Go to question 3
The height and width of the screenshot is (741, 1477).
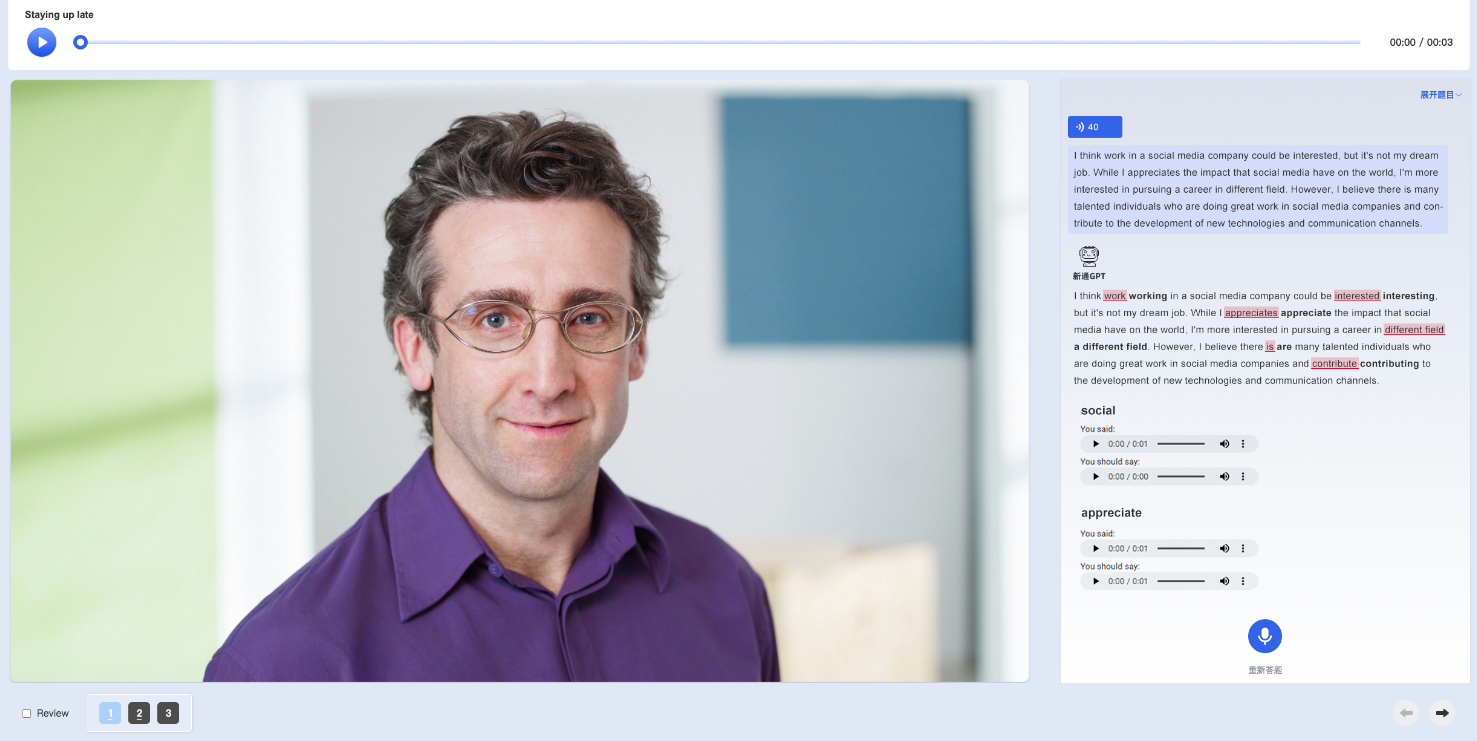coord(168,713)
